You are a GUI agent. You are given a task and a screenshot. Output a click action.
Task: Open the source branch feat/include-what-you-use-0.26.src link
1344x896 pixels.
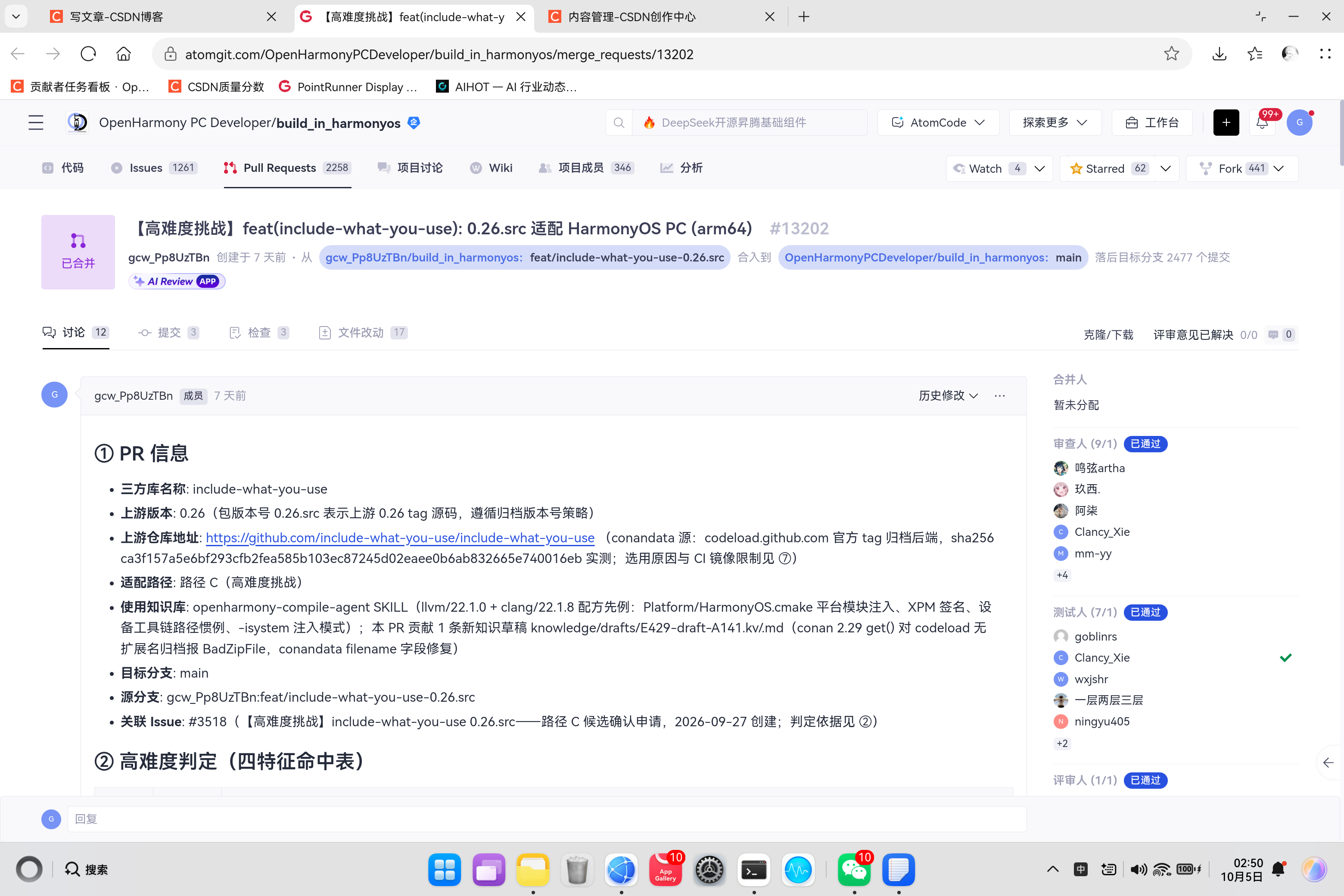pyautogui.click(x=525, y=257)
